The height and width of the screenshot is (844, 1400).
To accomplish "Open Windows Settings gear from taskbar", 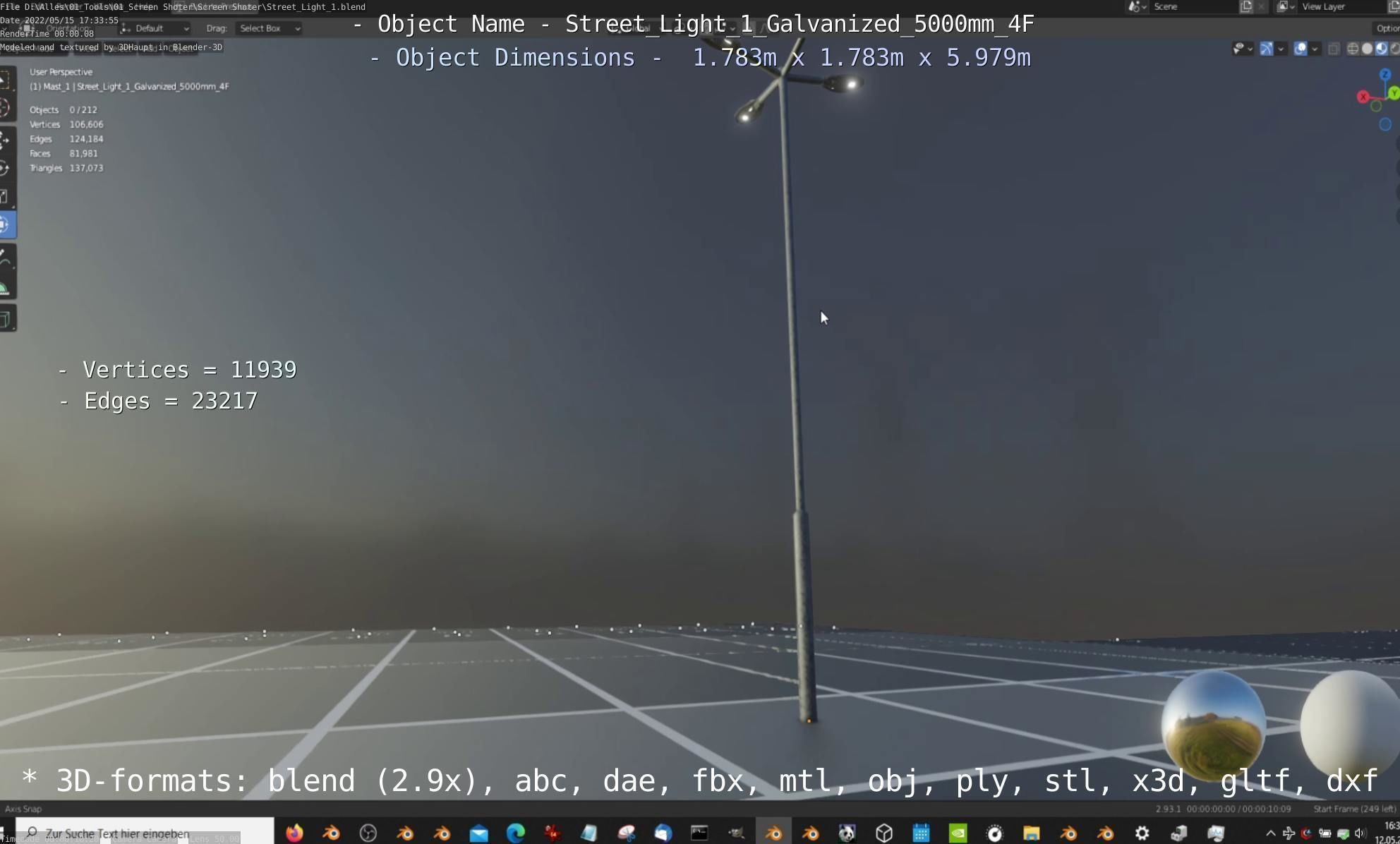I will (1142, 833).
